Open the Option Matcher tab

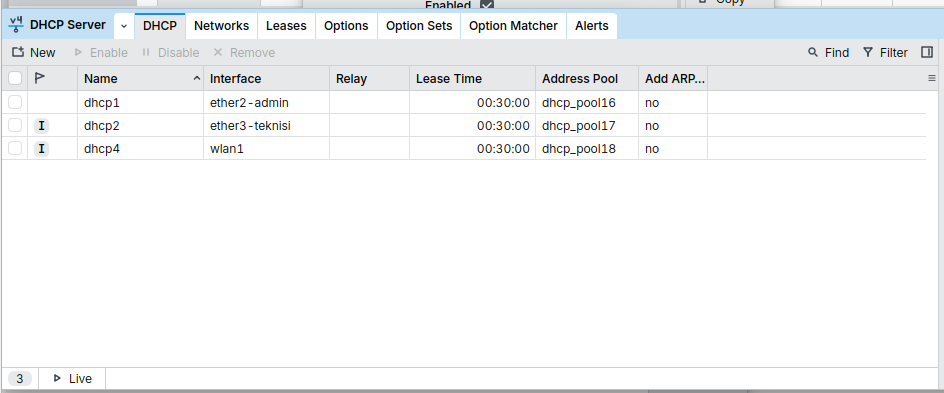[x=514, y=26]
